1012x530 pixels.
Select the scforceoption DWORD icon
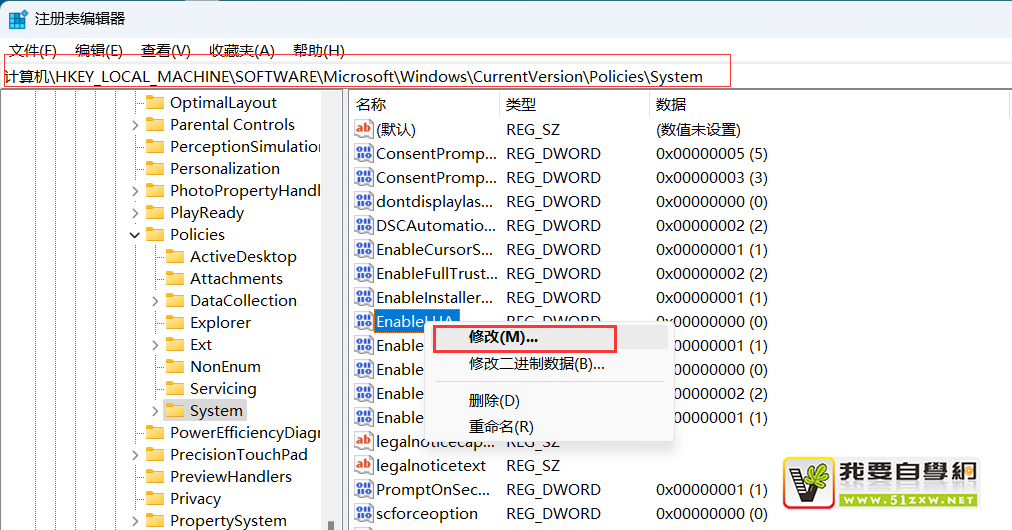364,514
